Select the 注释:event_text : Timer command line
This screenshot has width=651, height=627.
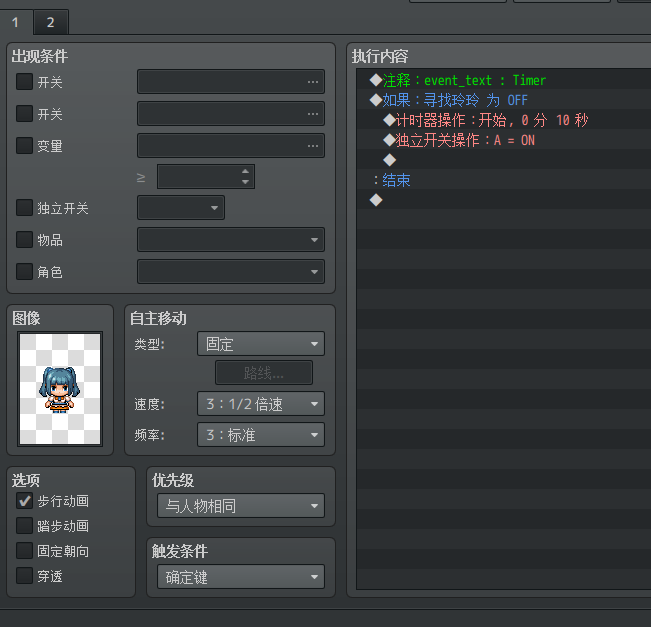click(x=504, y=80)
